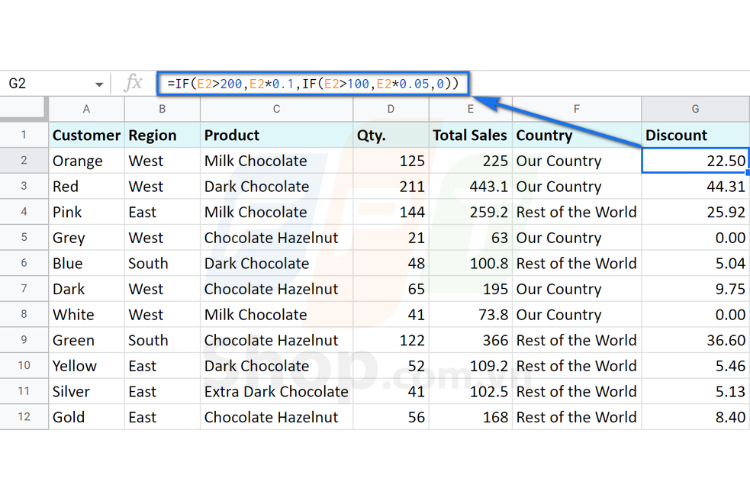Image resolution: width=750 pixels, height=500 pixels.
Task: Select cell with Total Sales 73.8
Action: pos(471,314)
